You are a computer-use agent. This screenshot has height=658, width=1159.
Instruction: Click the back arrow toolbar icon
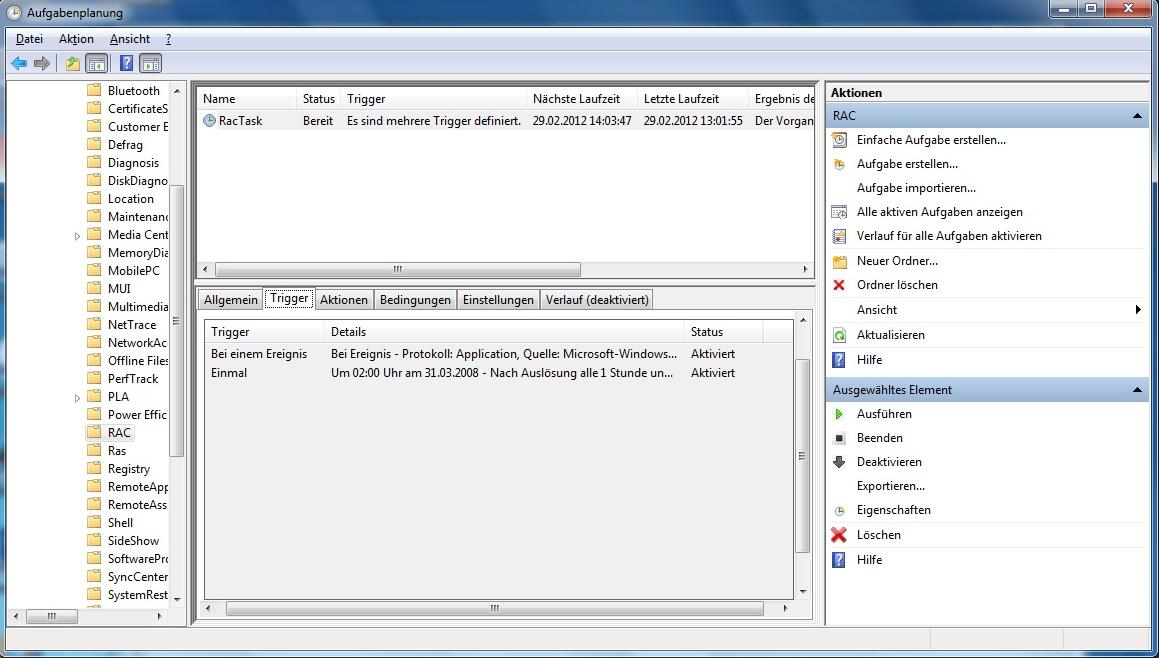(19, 64)
